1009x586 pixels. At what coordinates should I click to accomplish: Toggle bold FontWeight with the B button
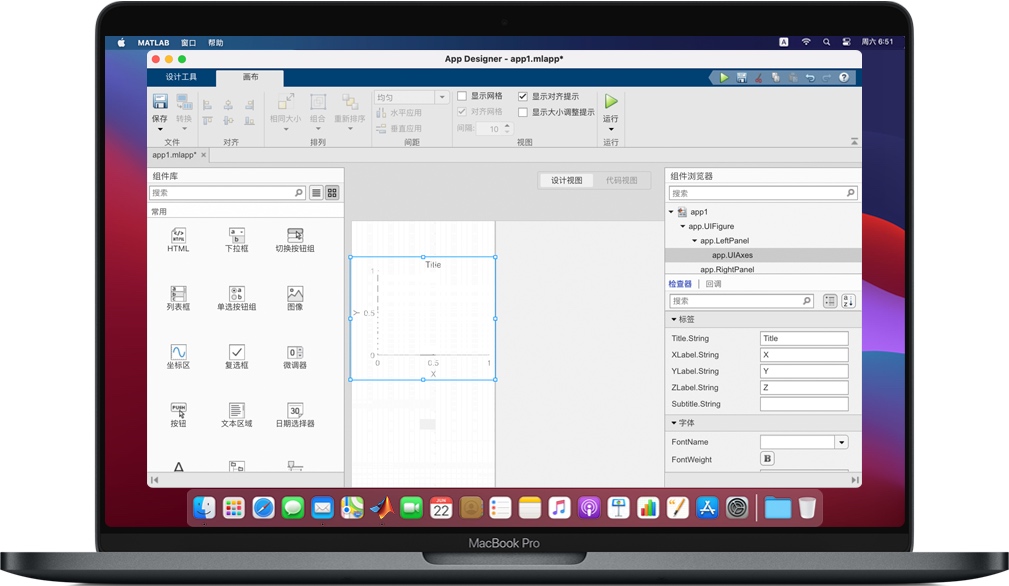click(x=766, y=458)
